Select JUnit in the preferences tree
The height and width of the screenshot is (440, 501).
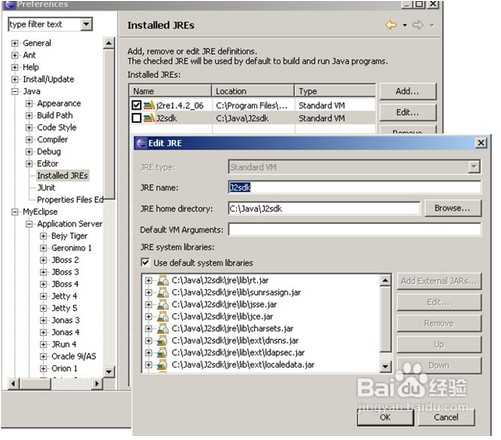[x=46, y=188]
